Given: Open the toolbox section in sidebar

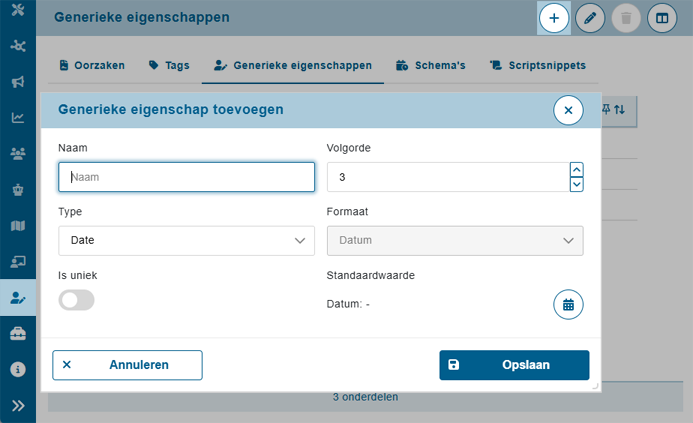Looking at the screenshot, I should pos(18,333).
